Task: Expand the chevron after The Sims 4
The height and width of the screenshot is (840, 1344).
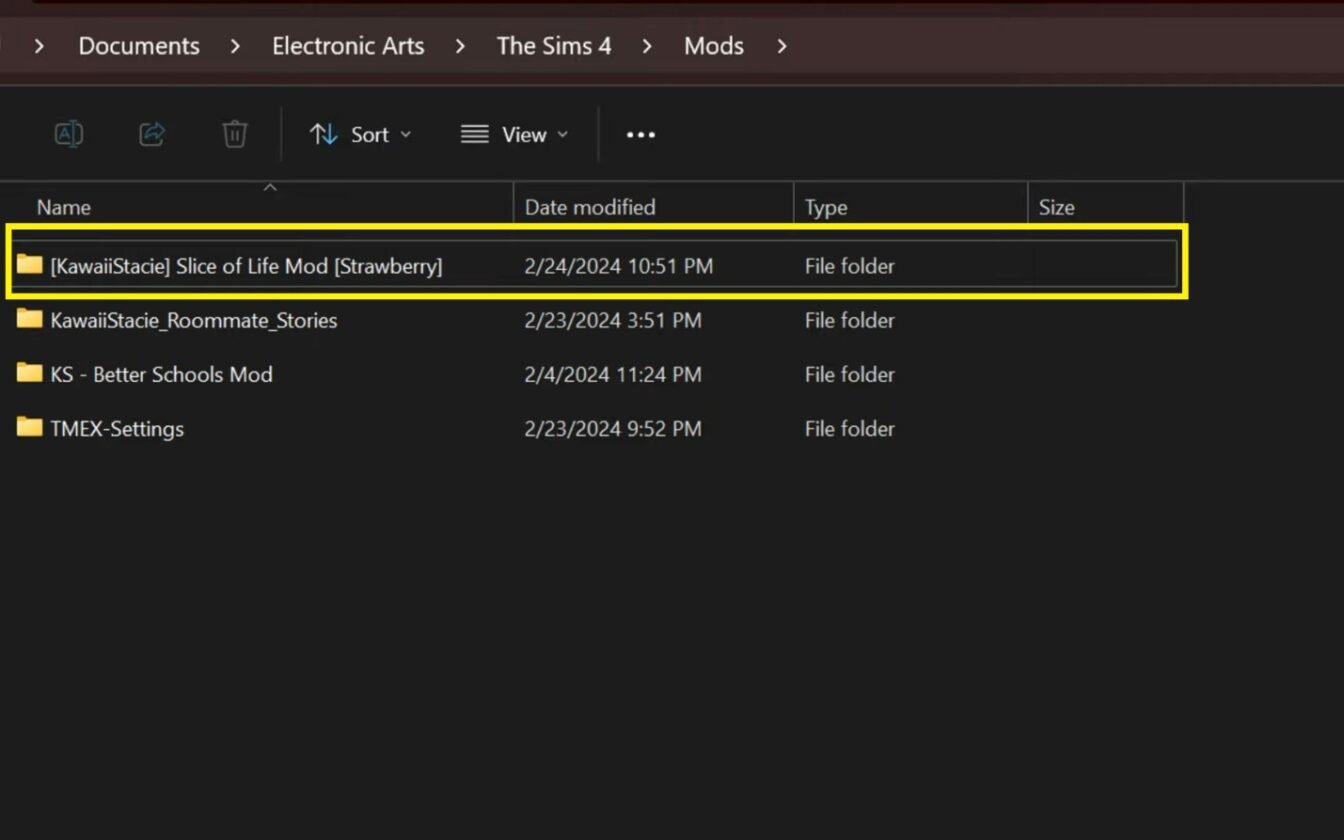Action: 648,46
